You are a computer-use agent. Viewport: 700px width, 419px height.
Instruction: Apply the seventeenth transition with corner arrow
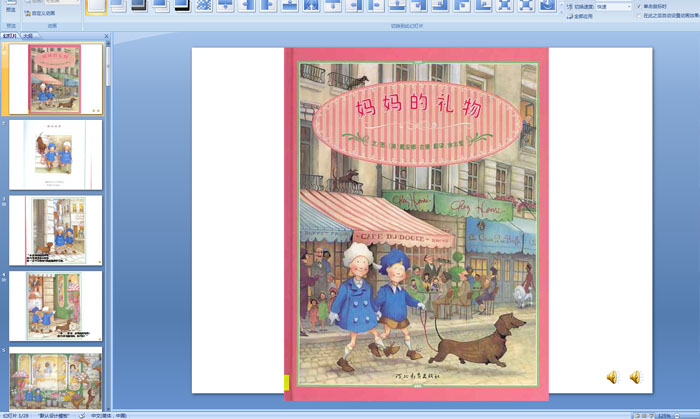point(439,6)
